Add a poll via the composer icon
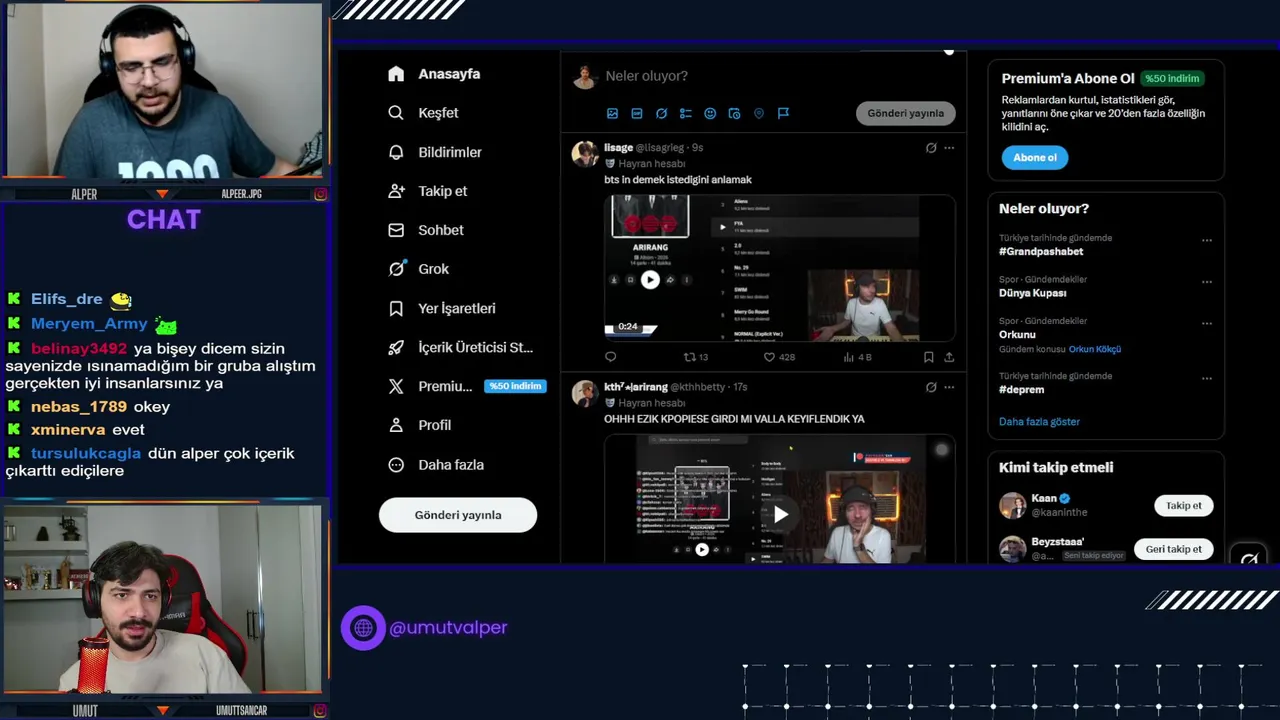Screen dimensions: 1280x720 point(685,114)
